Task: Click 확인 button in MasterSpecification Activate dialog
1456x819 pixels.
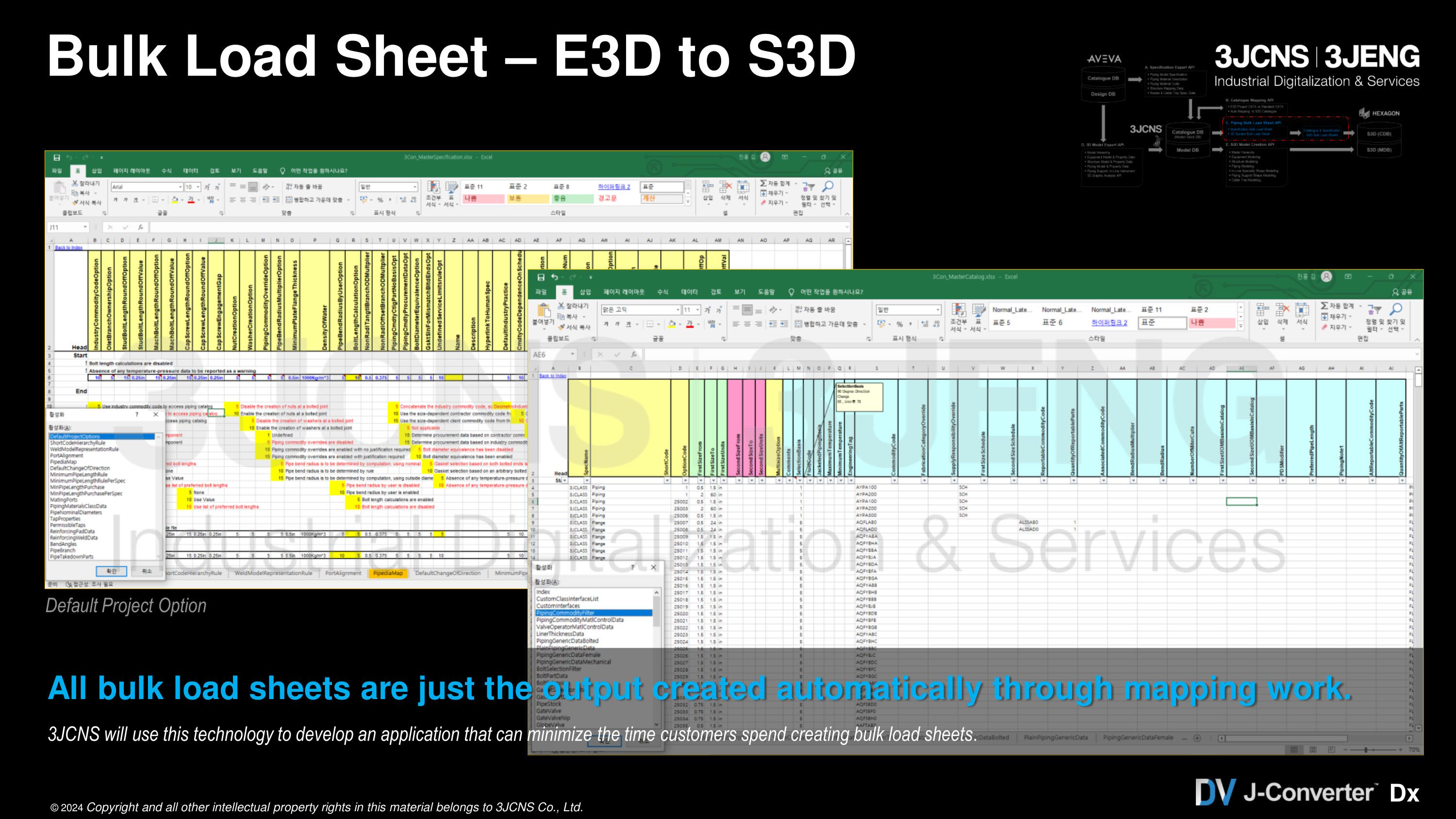Action: pos(111,571)
